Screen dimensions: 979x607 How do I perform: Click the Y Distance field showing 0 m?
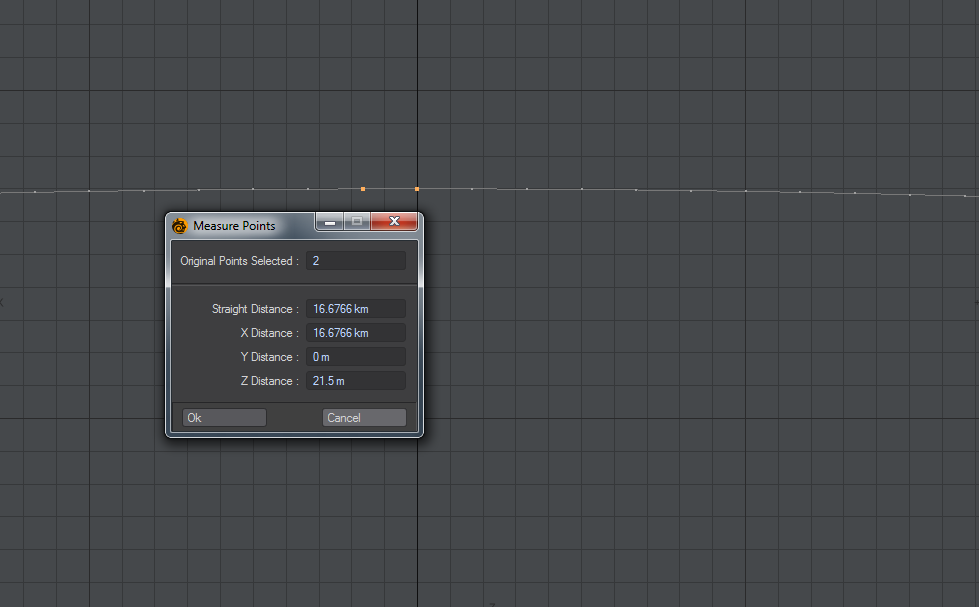(355, 357)
